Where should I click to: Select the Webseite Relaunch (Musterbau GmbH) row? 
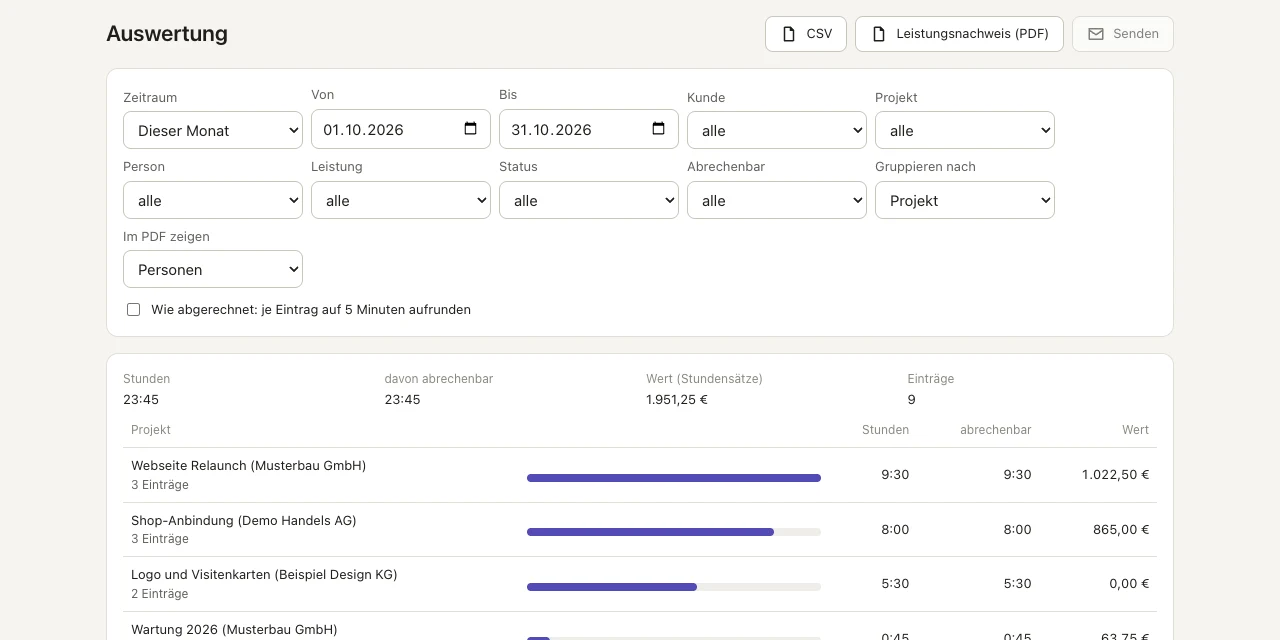[640, 475]
